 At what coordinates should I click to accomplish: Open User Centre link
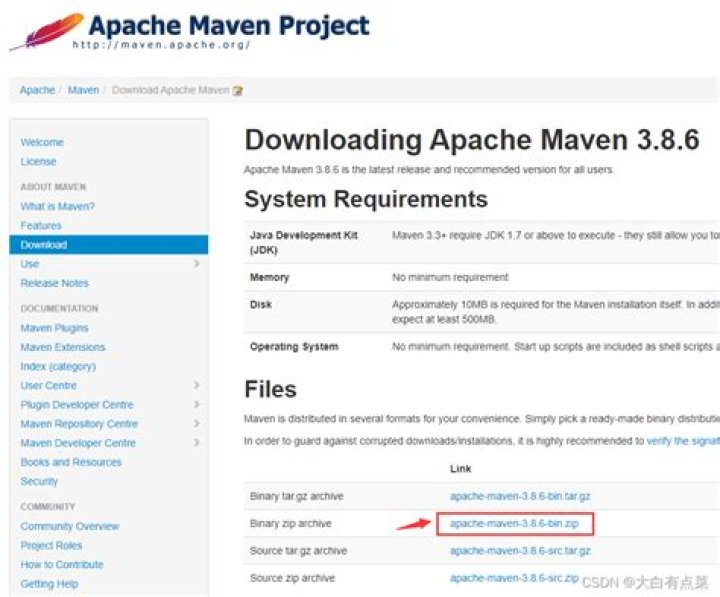point(48,385)
